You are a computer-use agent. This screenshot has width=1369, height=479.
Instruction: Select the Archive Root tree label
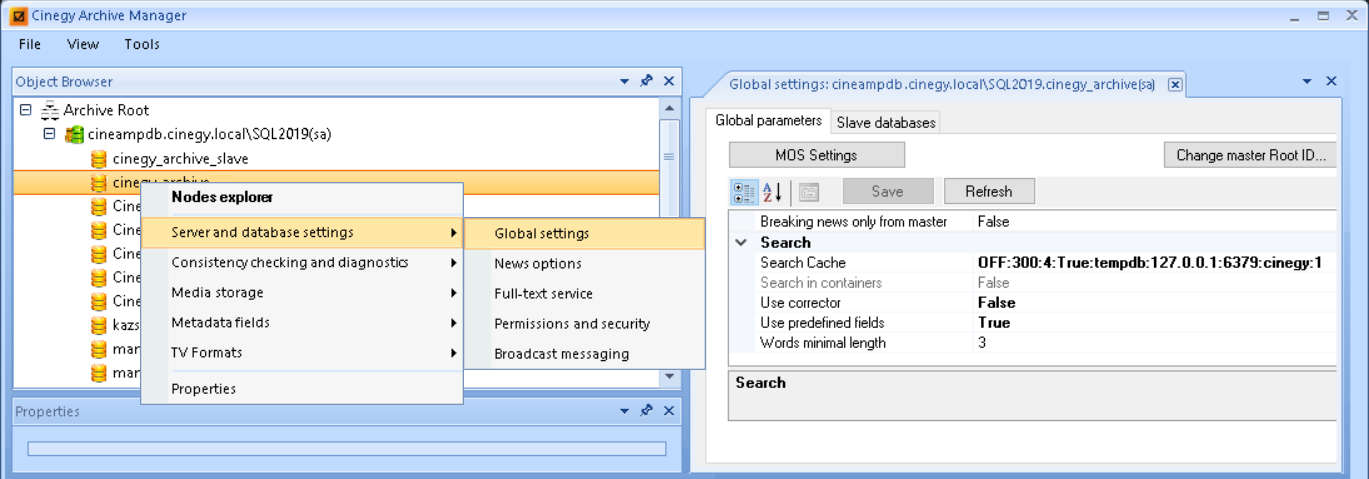click(x=106, y=110)
